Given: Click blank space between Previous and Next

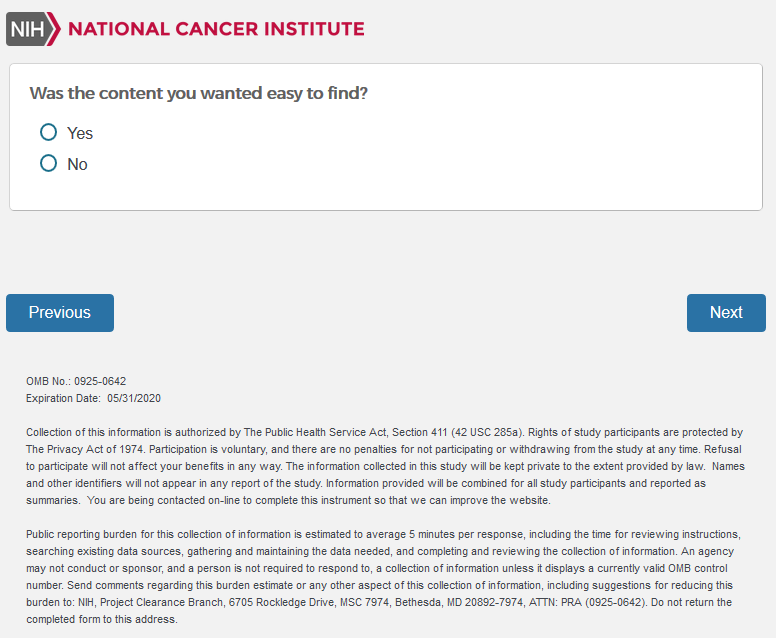Looking at the screenshot, I should click(400, 312).
